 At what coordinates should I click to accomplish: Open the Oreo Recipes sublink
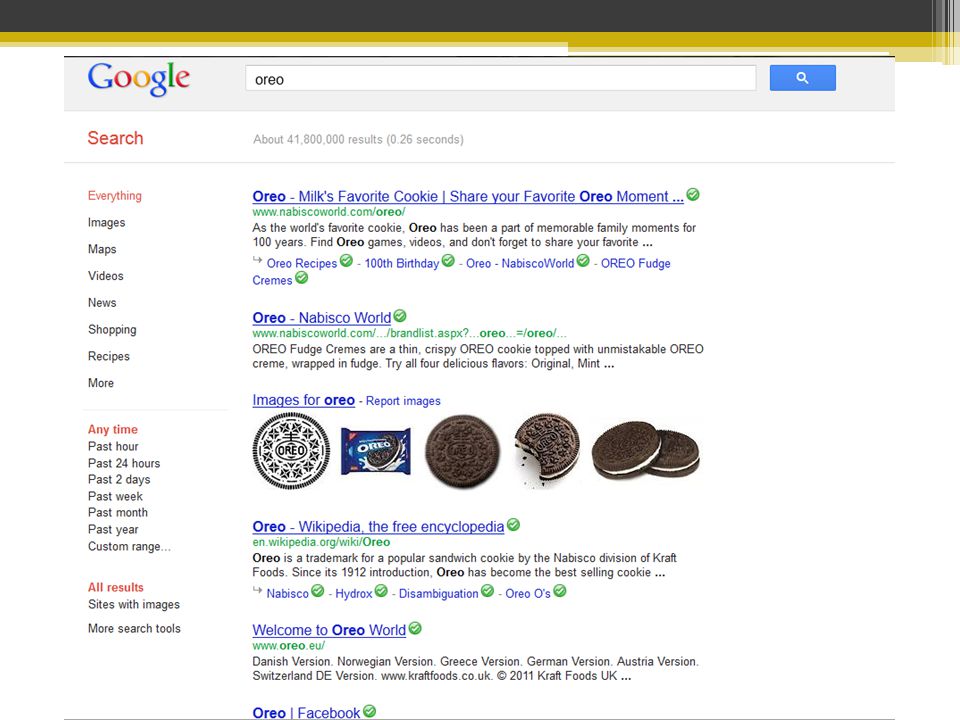(302, 263)
